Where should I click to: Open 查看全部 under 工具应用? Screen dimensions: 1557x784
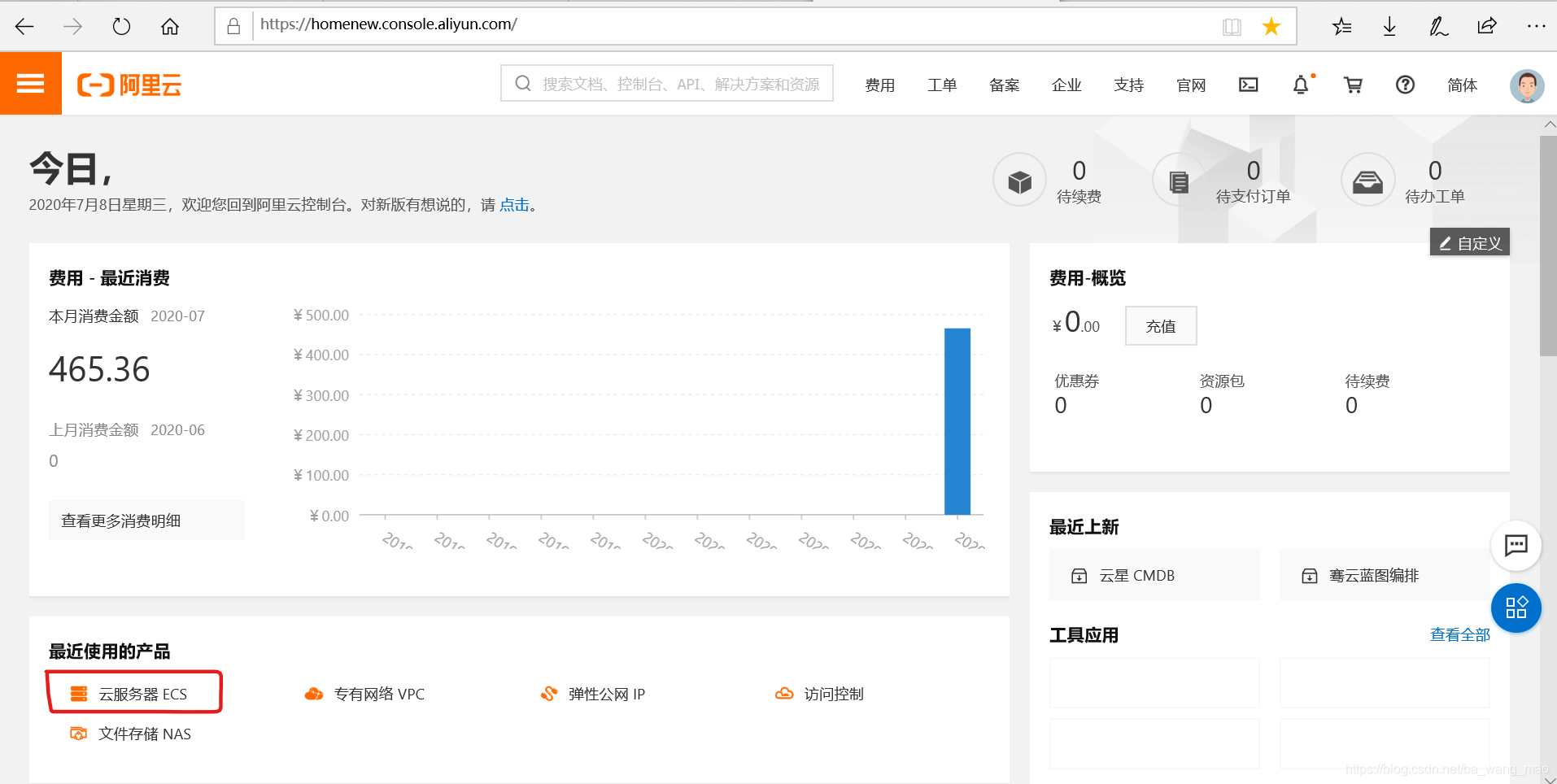[x=1459, y=634]
